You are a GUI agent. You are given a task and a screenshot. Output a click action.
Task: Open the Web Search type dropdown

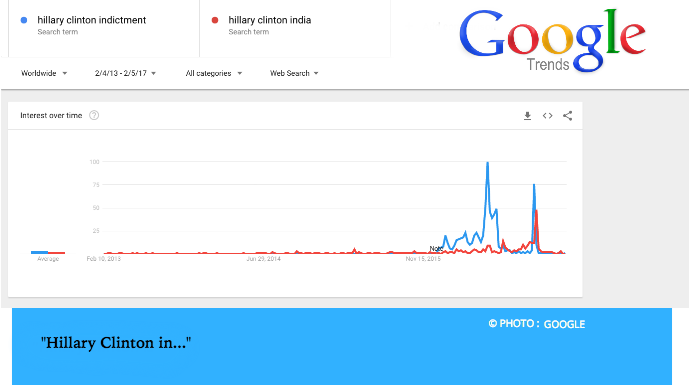coord(294,73)
